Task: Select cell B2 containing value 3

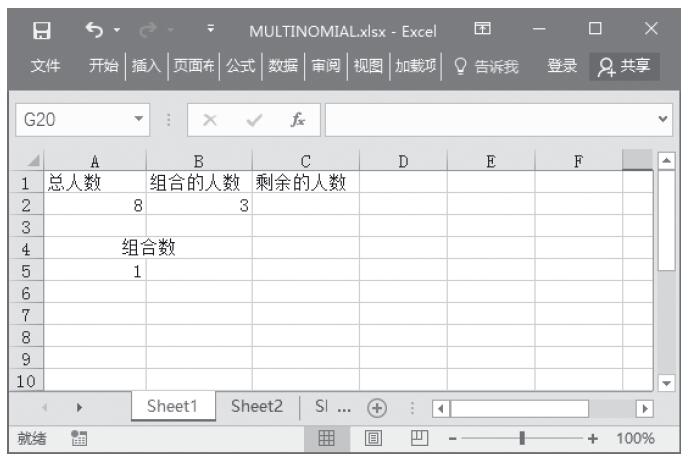Action: 199,205
